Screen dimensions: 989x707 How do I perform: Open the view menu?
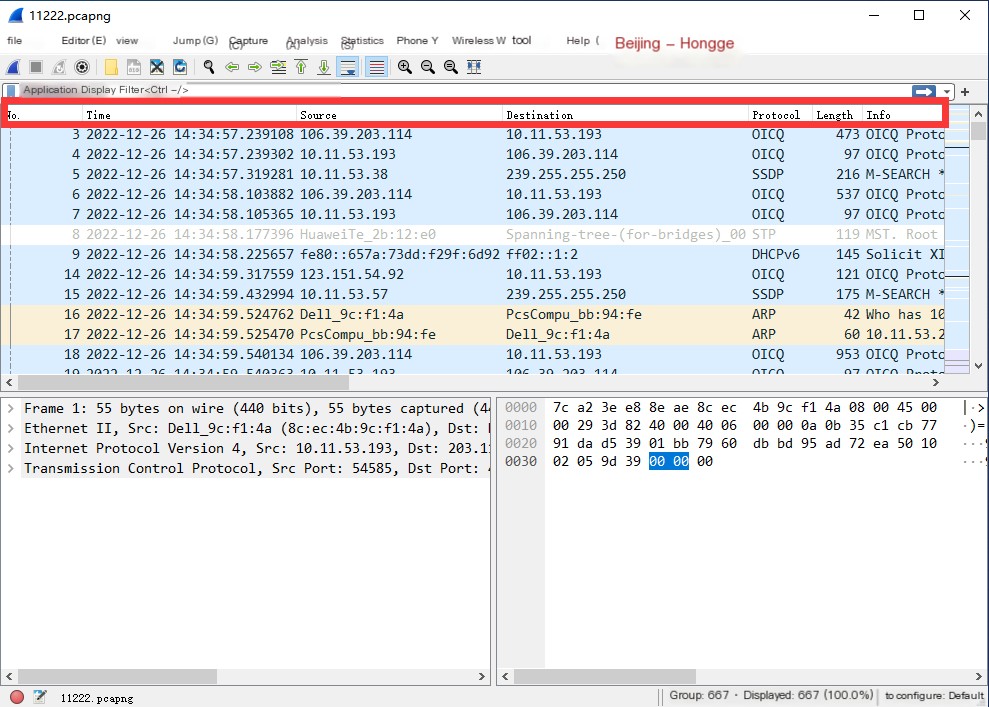pyautogui.click(x=127, y=40)
